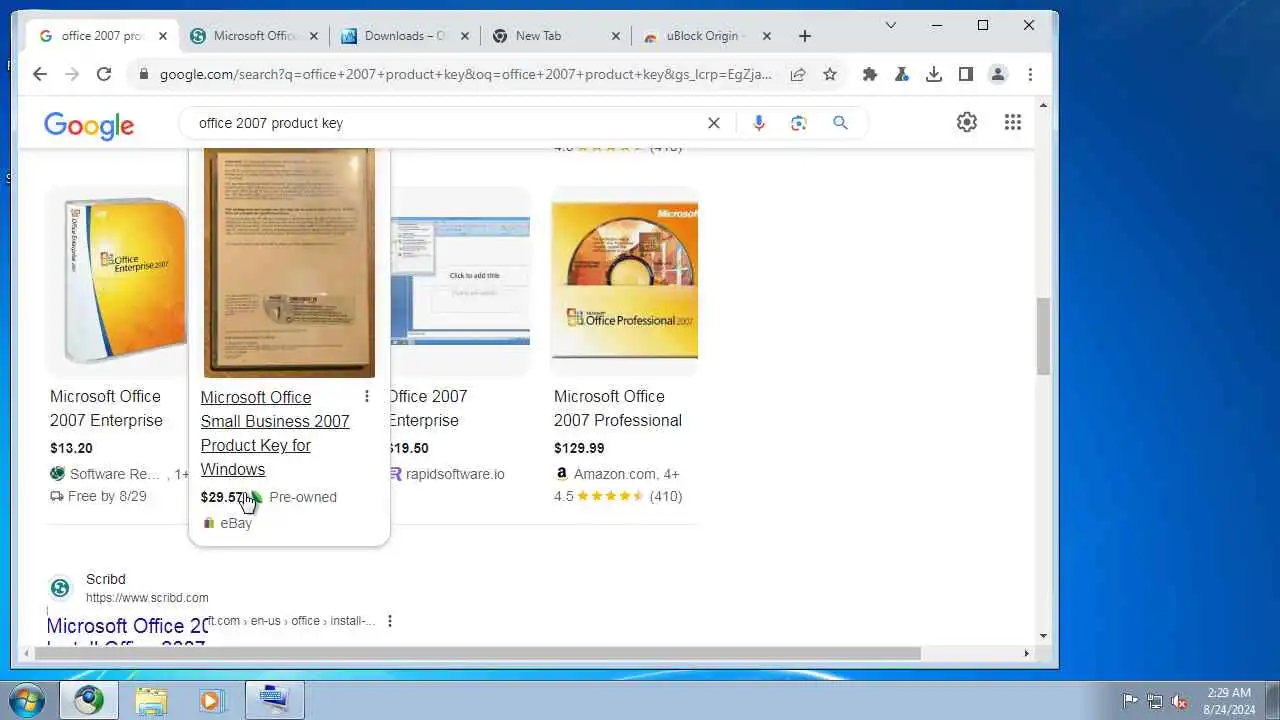This screenshot has width=1280, height=720.
Task: Click the horizontal scrollbar thumb
Action: pyautogui.click(x=477, y=654)
